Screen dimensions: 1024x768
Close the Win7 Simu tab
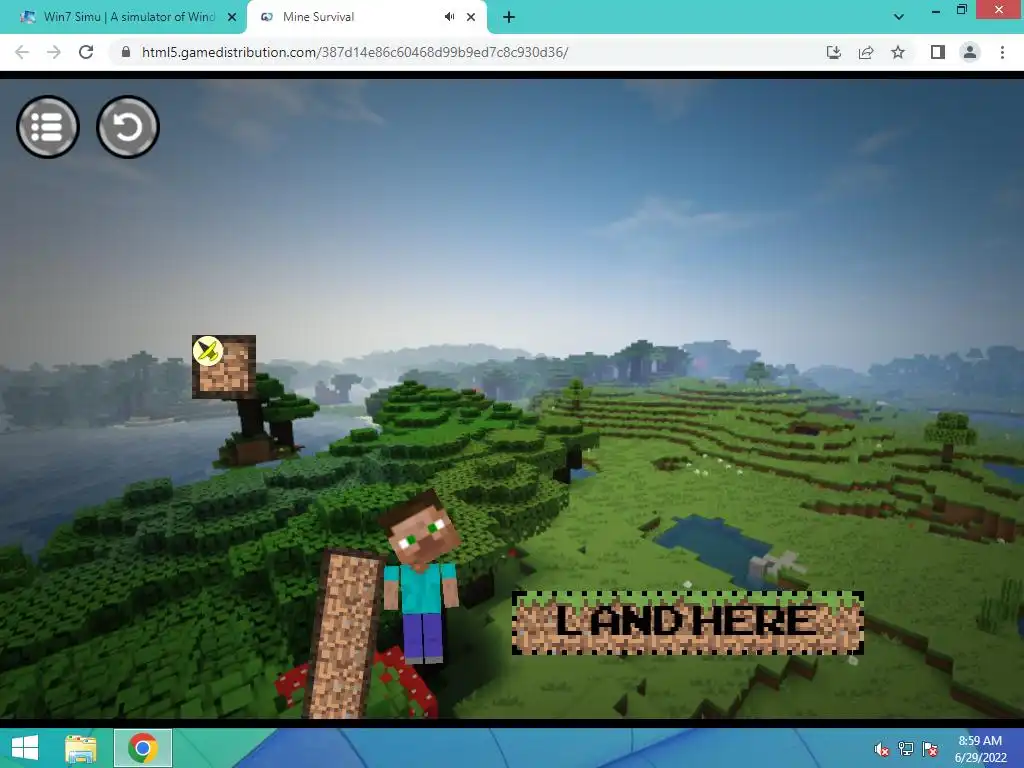(x=232, y=17)
